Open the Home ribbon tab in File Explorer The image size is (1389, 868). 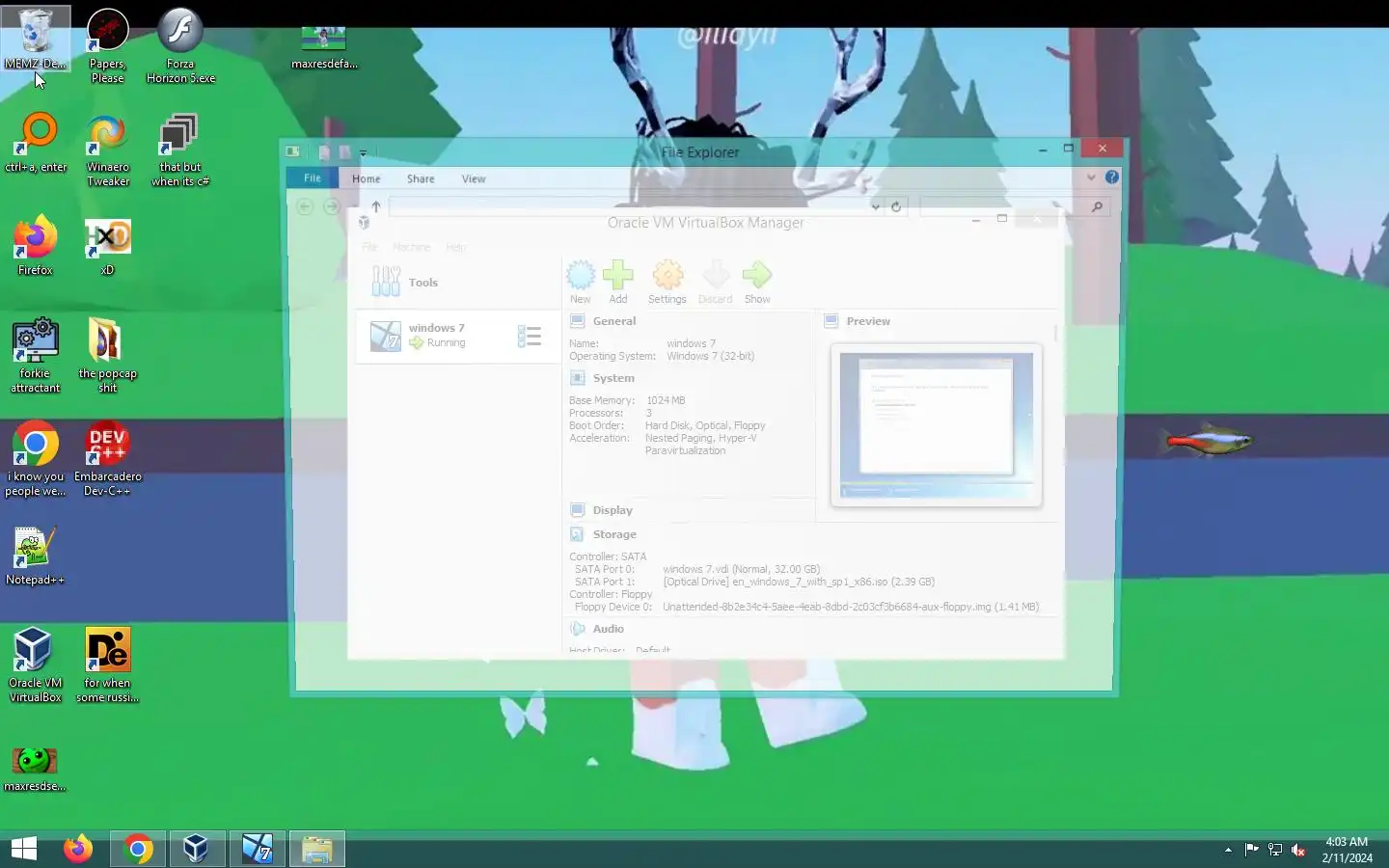[366, 178]
